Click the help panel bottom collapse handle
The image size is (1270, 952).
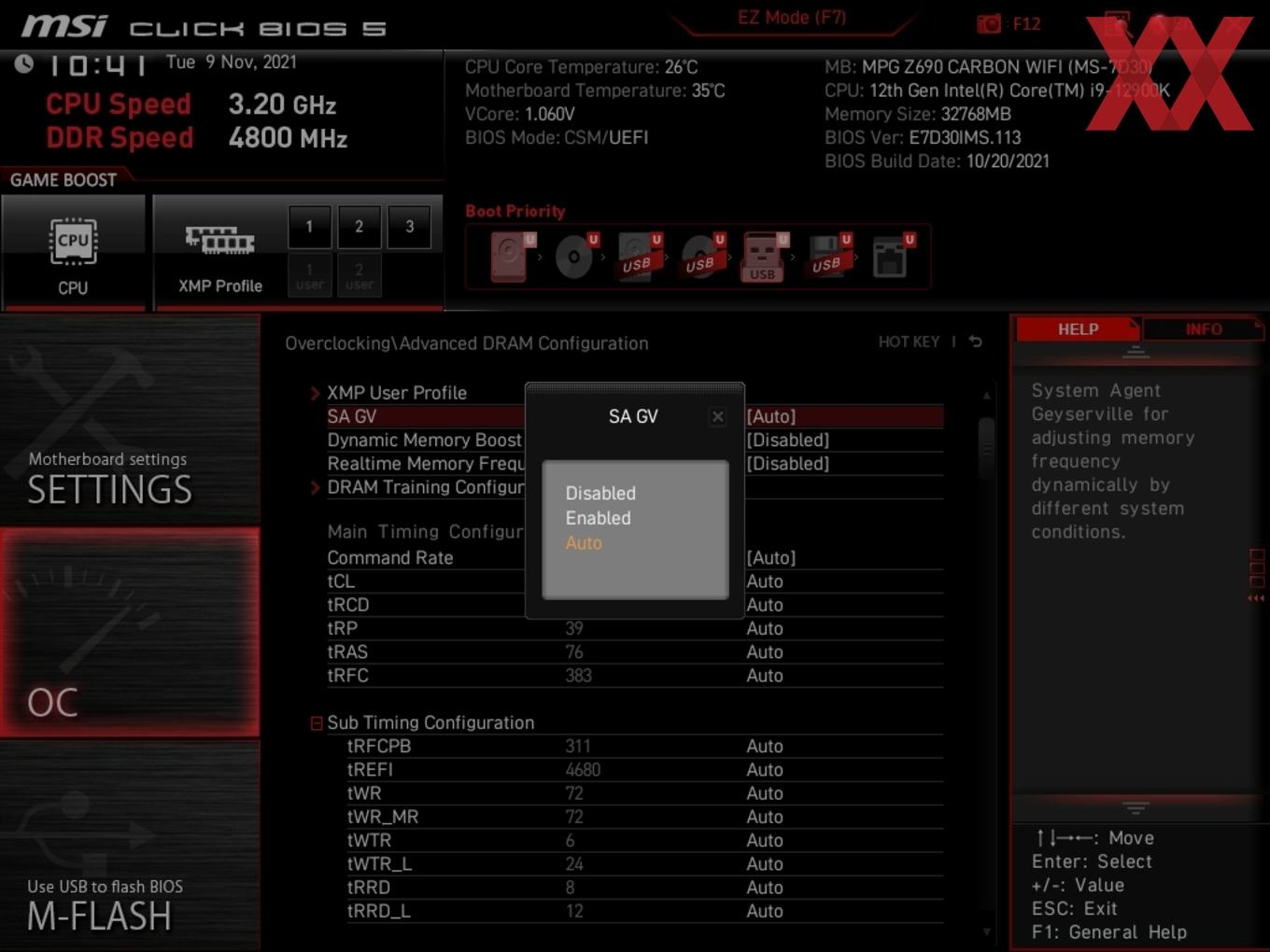[1136, 807]
